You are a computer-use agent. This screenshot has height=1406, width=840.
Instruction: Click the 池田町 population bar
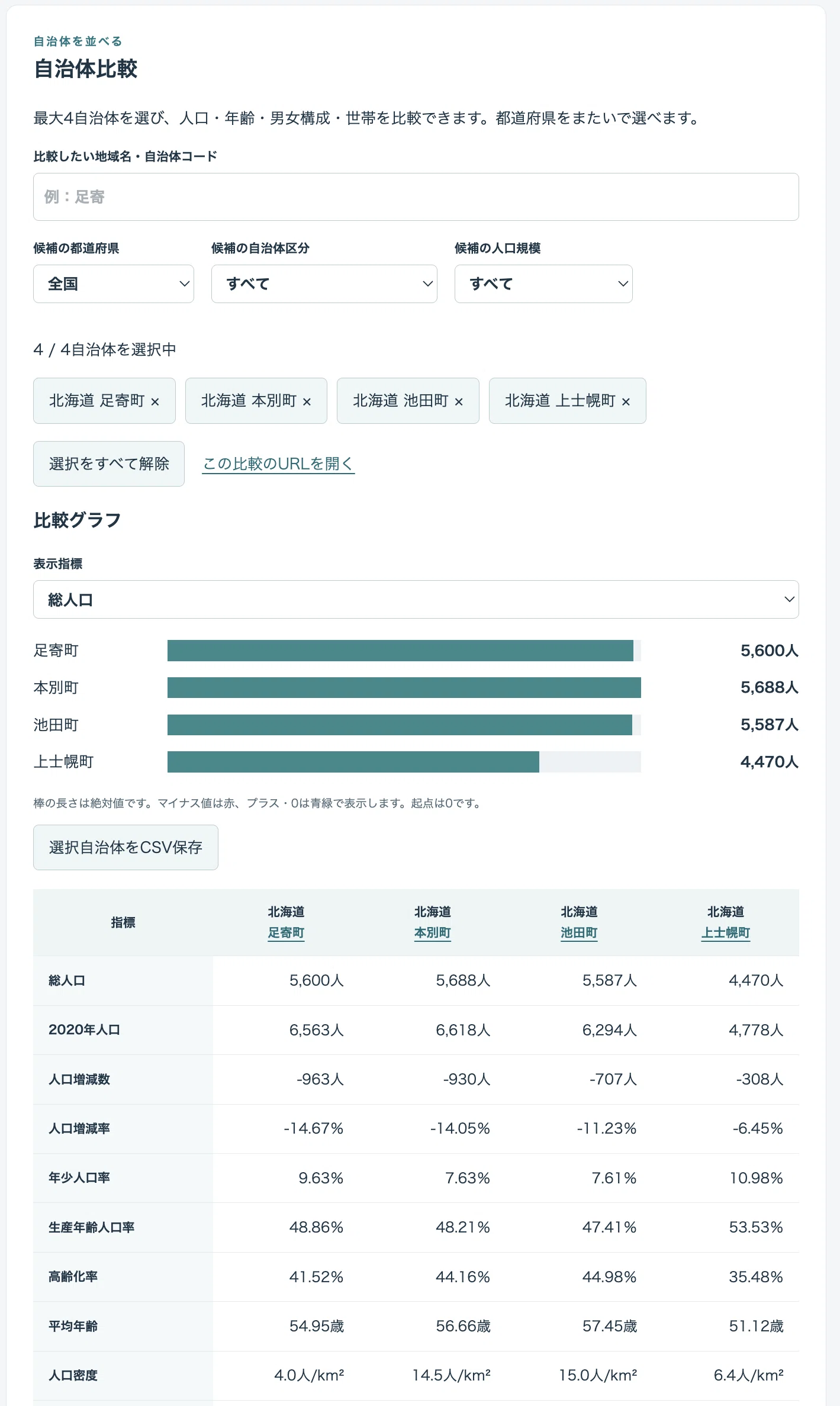click(400, 725)
